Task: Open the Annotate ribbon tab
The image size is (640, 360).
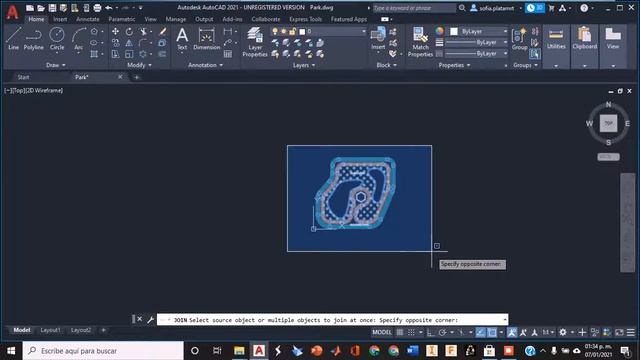Action: tap(87, 19)
